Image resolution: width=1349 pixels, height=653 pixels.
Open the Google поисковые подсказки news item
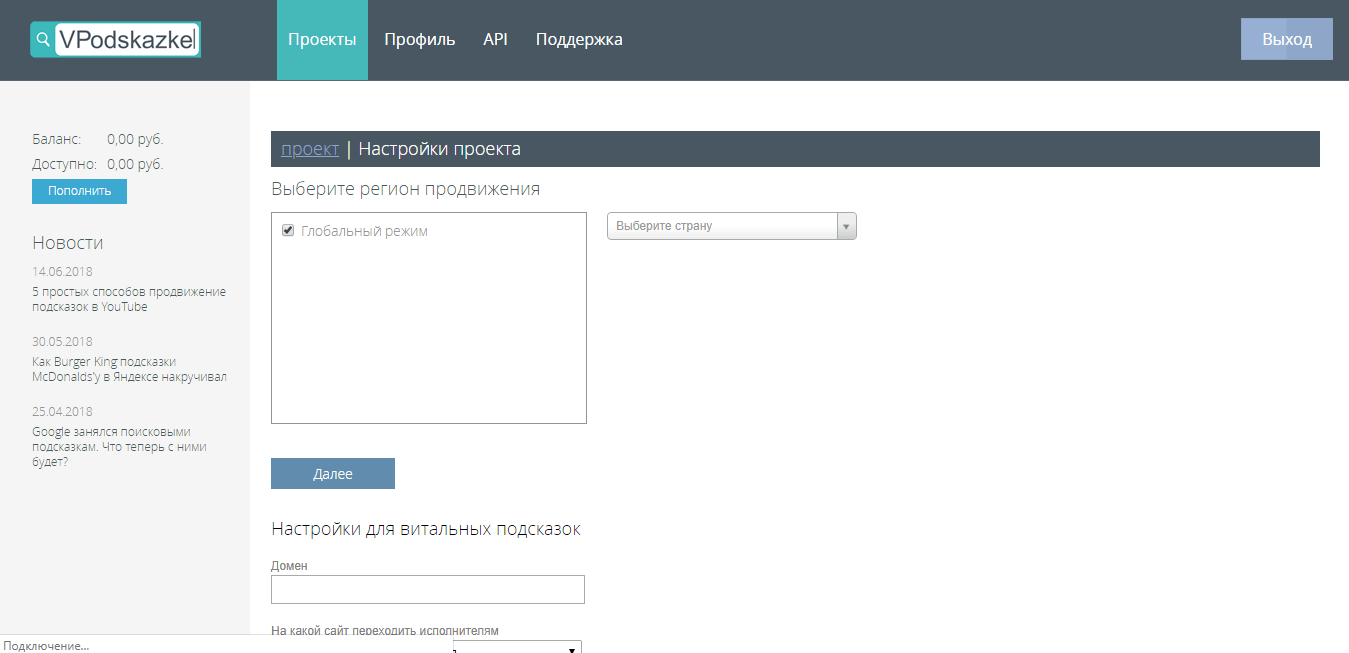(x=119, y=447)
